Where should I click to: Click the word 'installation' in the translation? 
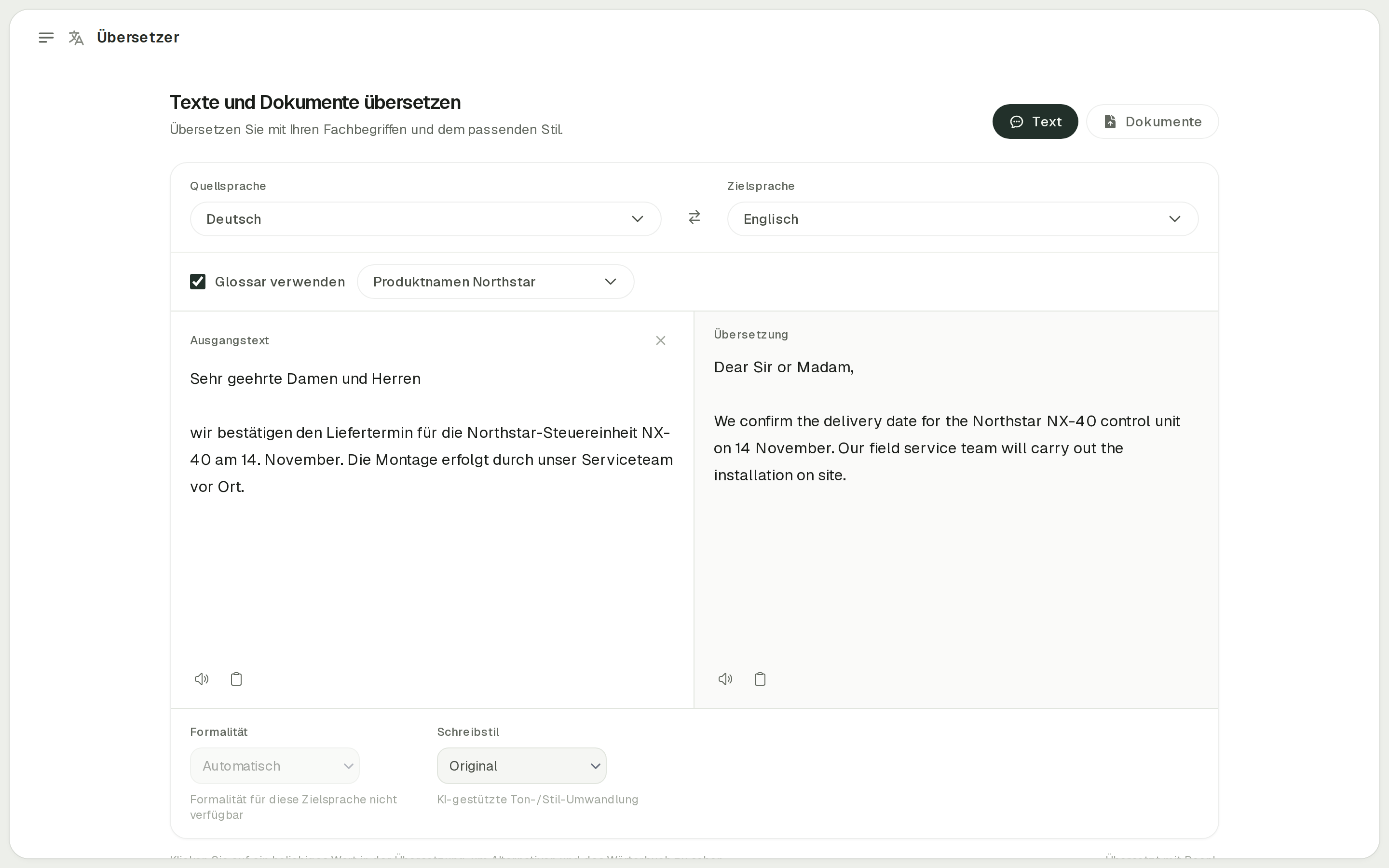pyautogui.click(x=753, y=475)
